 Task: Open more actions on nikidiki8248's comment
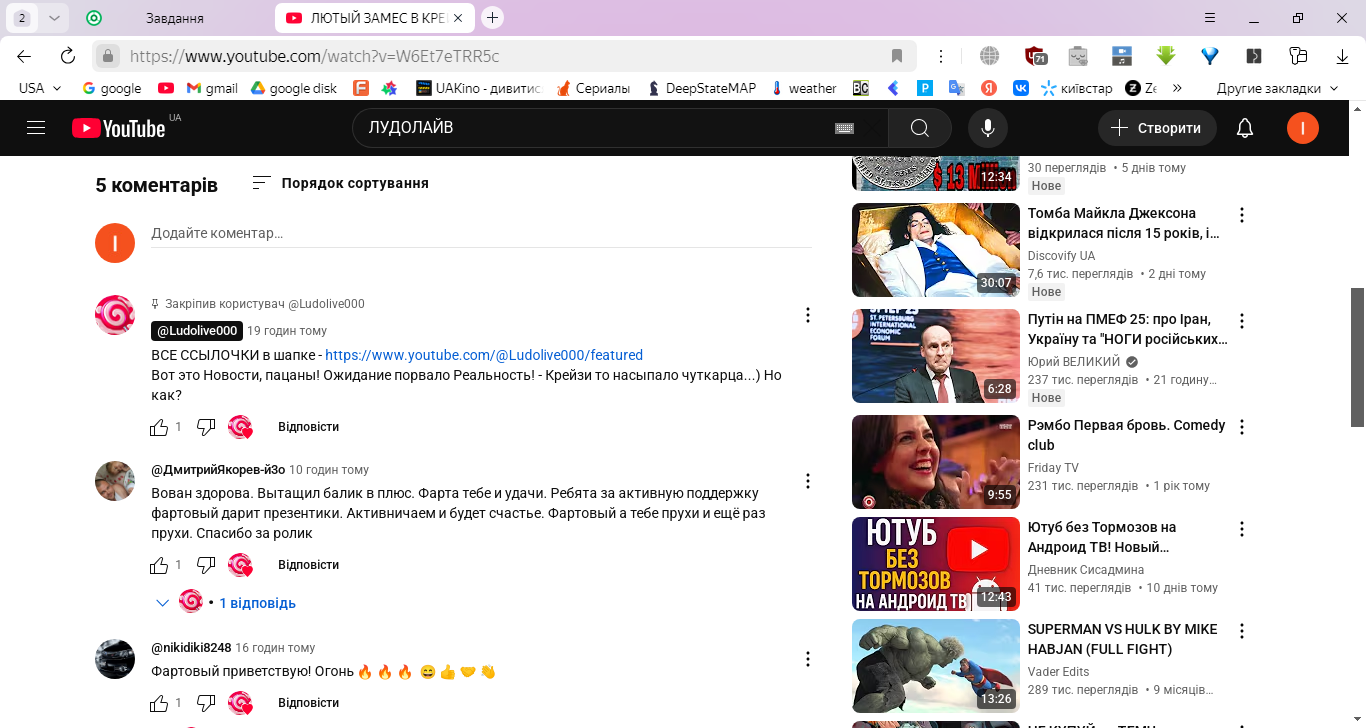coord(808,659)
